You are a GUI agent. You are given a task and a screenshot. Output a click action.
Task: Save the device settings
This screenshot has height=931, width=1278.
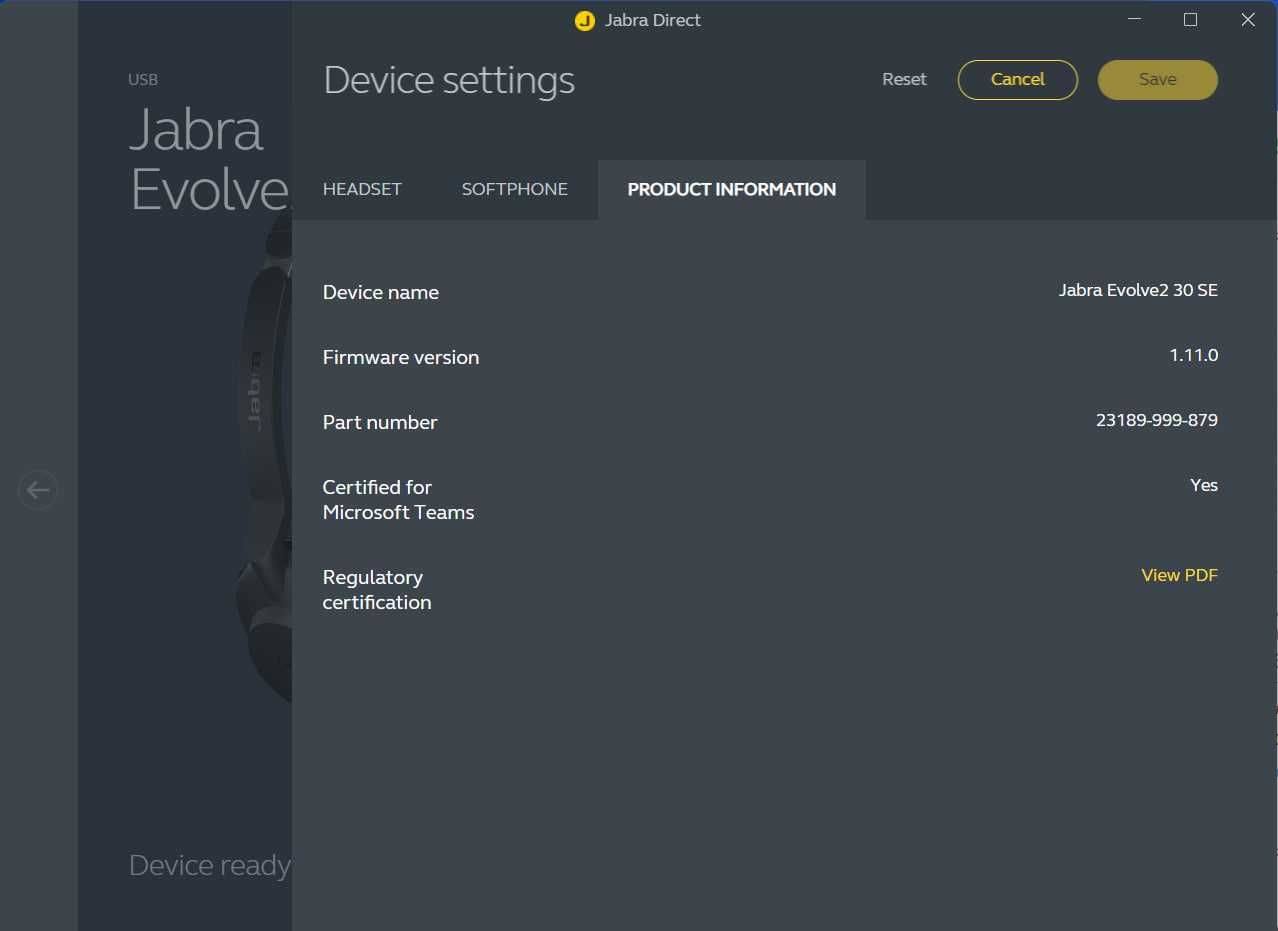pyautogui.click(x=1157, y=80)
